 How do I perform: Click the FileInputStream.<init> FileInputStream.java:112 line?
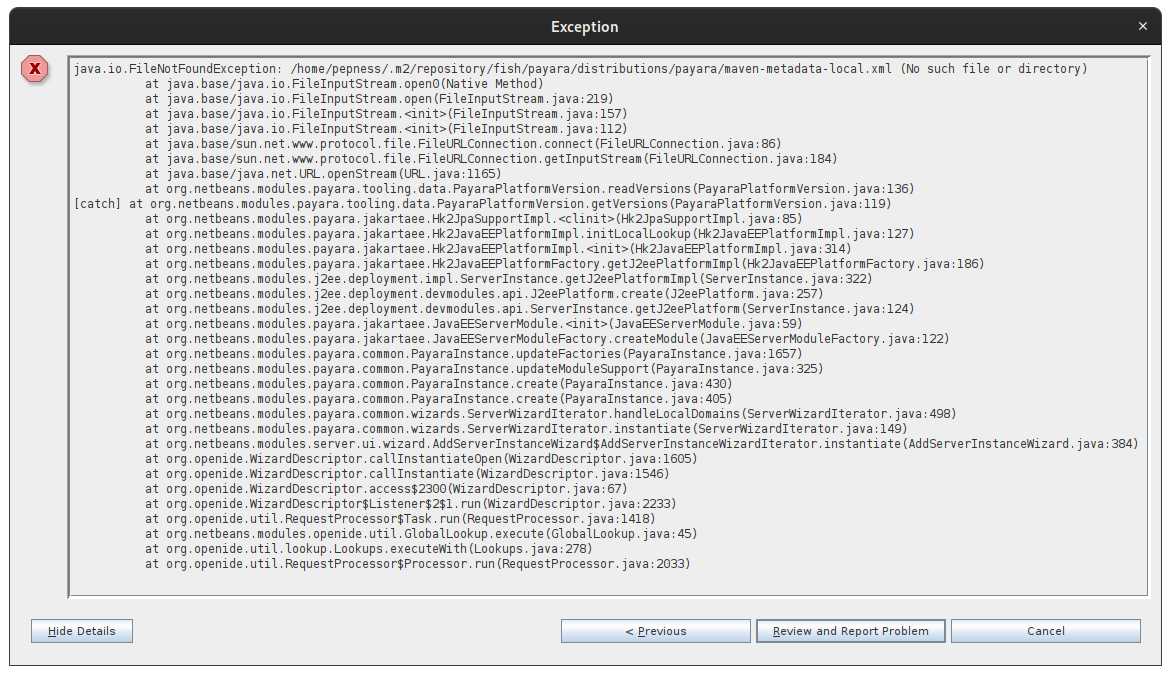tap(386, 128)
